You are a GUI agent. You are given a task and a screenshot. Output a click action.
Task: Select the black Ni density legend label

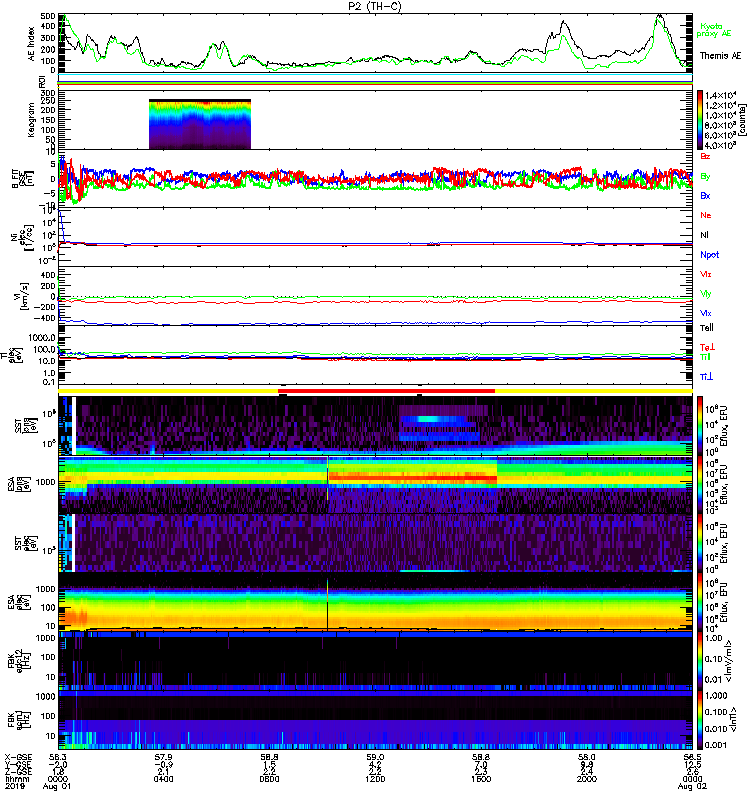705,235
